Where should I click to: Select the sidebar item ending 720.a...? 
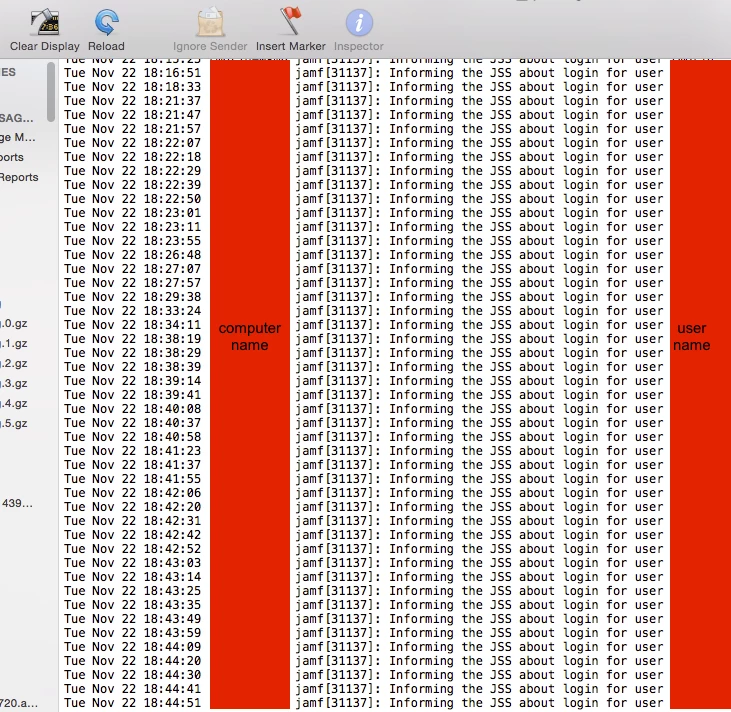pyautogui.click(x=19, y=703)
